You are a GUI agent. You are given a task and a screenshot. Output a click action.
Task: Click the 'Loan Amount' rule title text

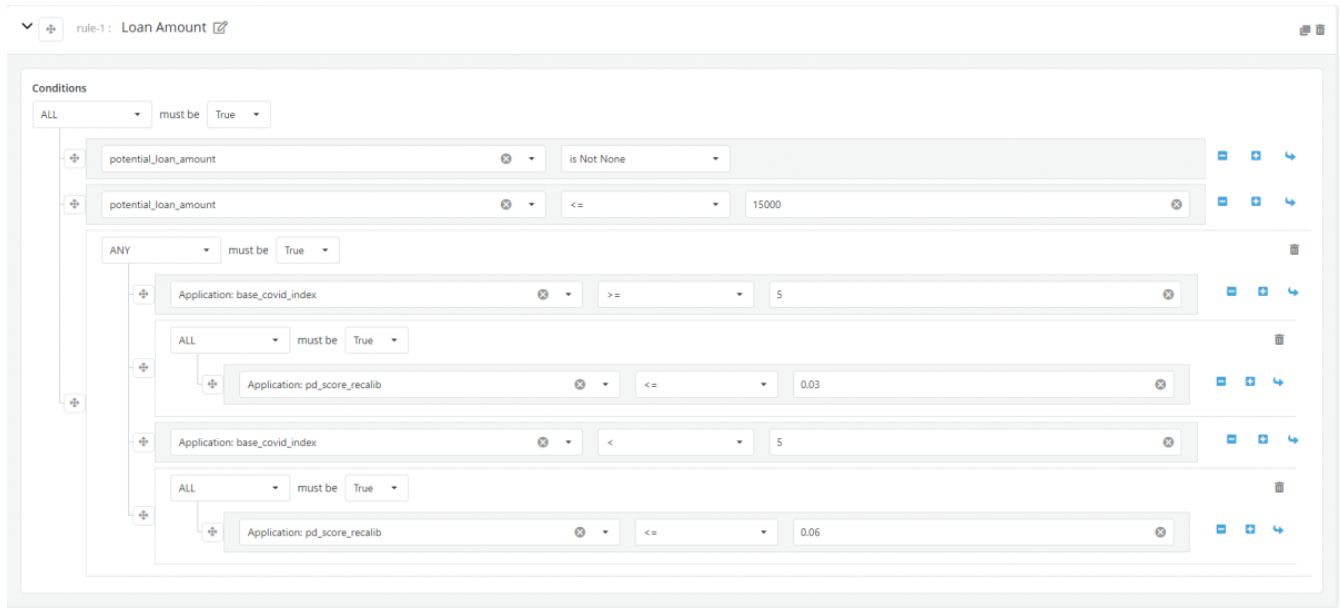[x=163, y=28]
